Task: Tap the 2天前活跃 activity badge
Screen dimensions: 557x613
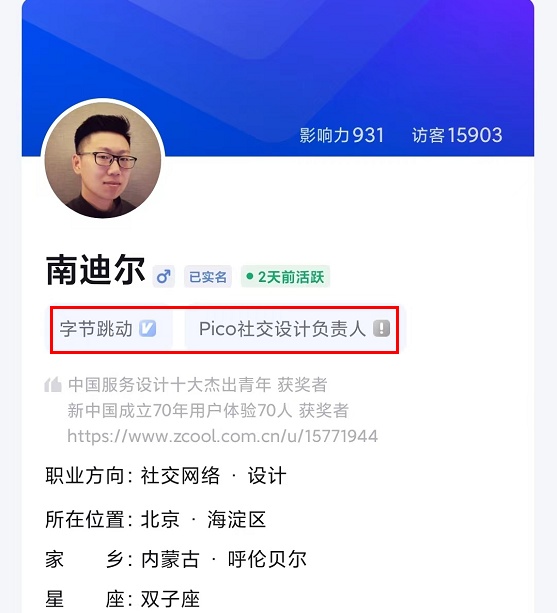Action: pyautogui.click(x=285, y=277)
